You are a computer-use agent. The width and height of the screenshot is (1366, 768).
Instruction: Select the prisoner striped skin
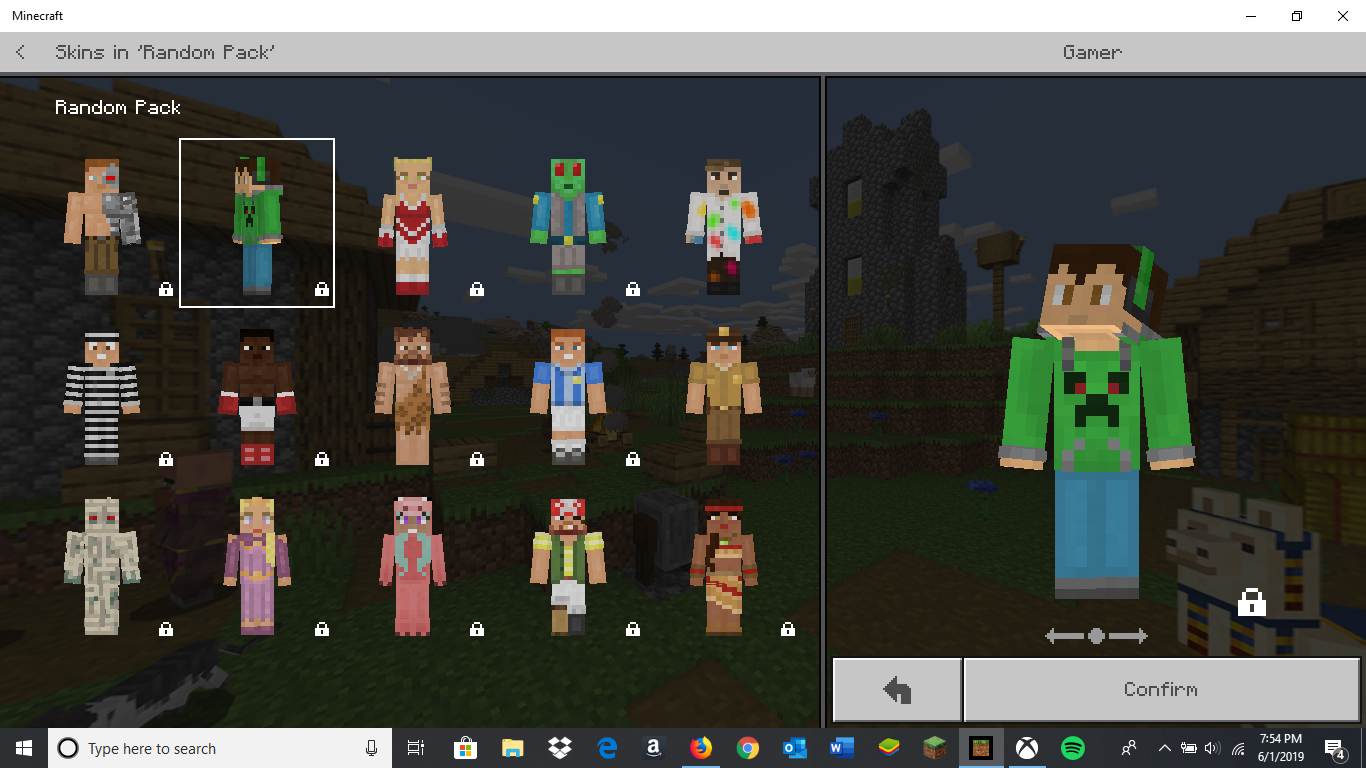point(101,398)
